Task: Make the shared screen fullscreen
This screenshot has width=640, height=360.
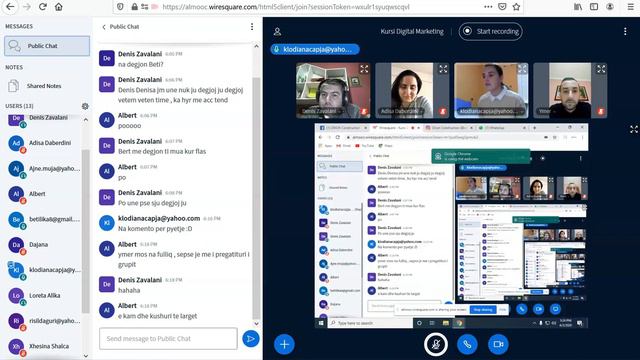Action: (633, 129)
